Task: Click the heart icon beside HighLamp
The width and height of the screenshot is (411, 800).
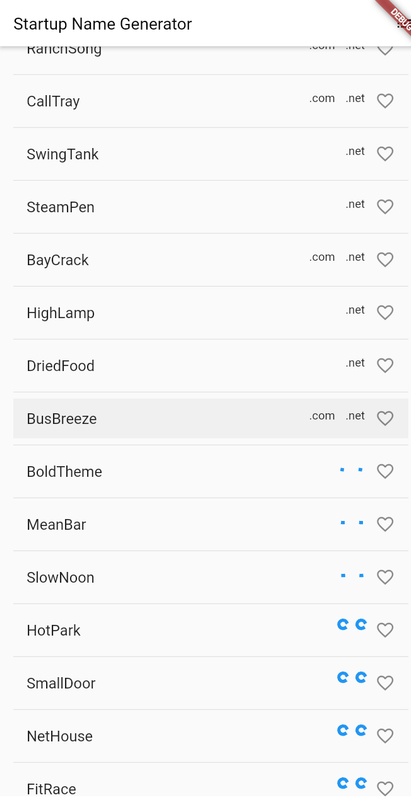Action: (385, 313)
